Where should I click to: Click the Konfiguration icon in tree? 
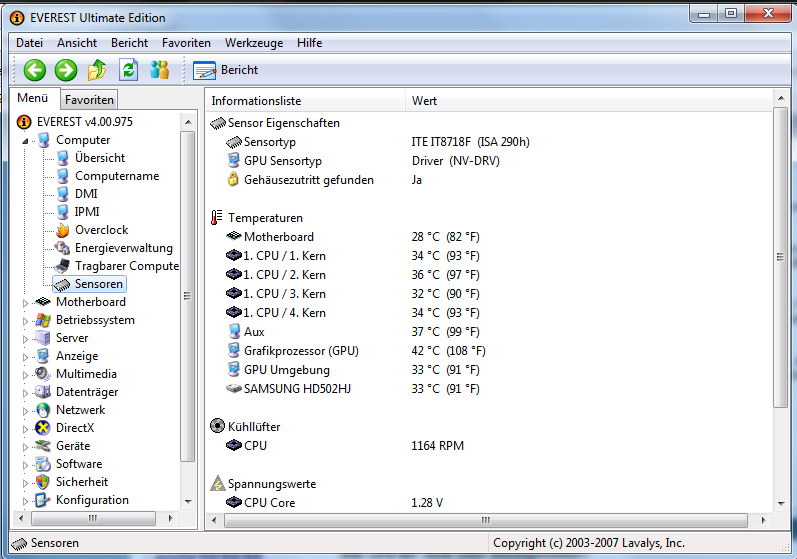43,500
